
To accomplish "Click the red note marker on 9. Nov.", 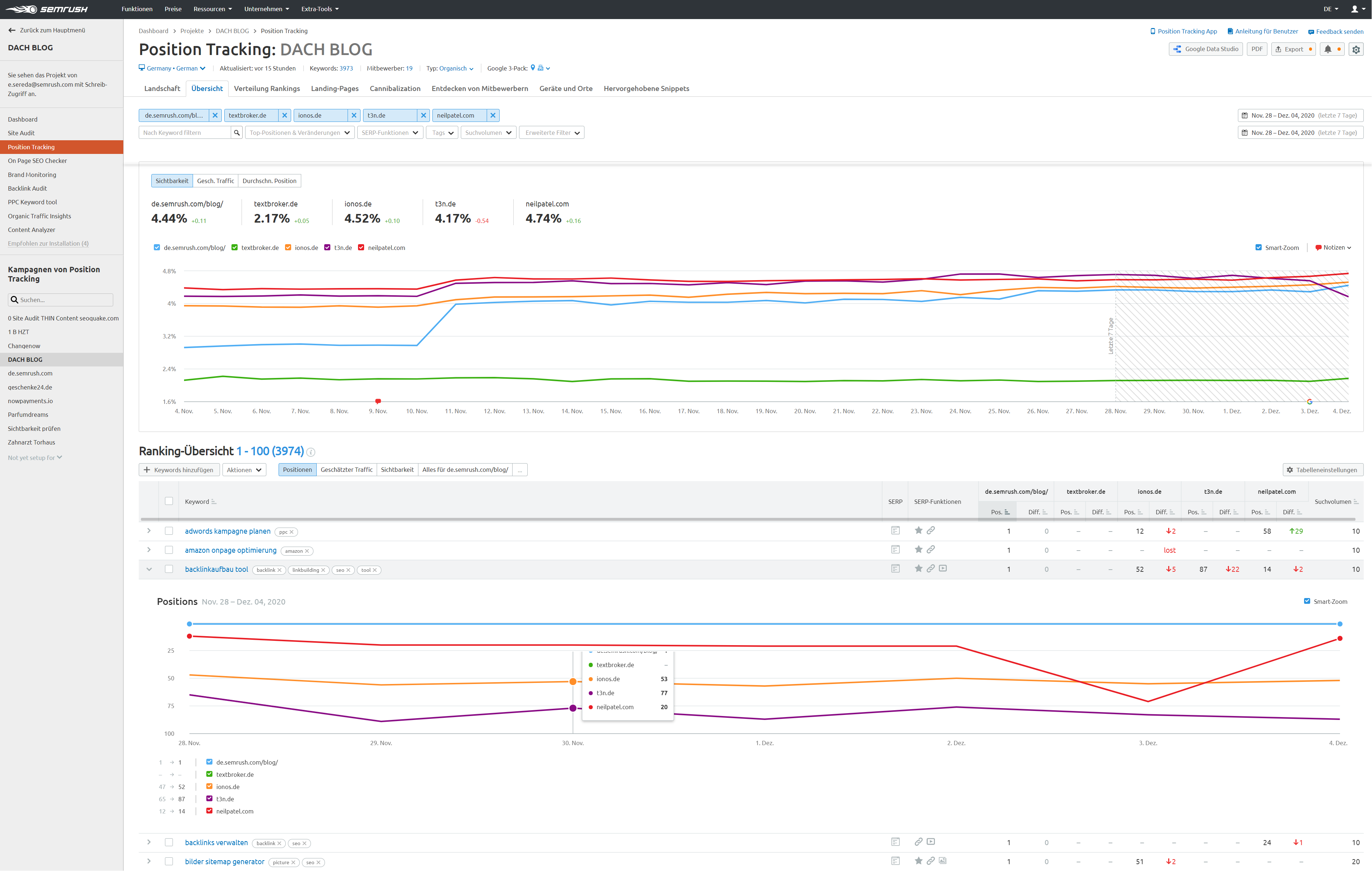I will pos(378,401).
